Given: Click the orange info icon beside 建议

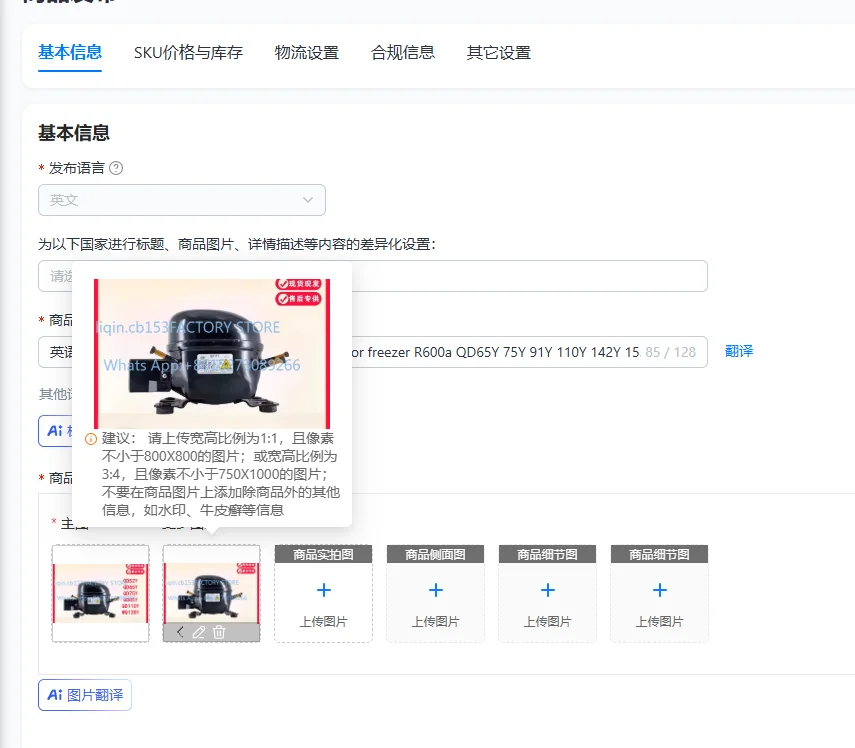Looking at the screenshot, I should point(91,439).
